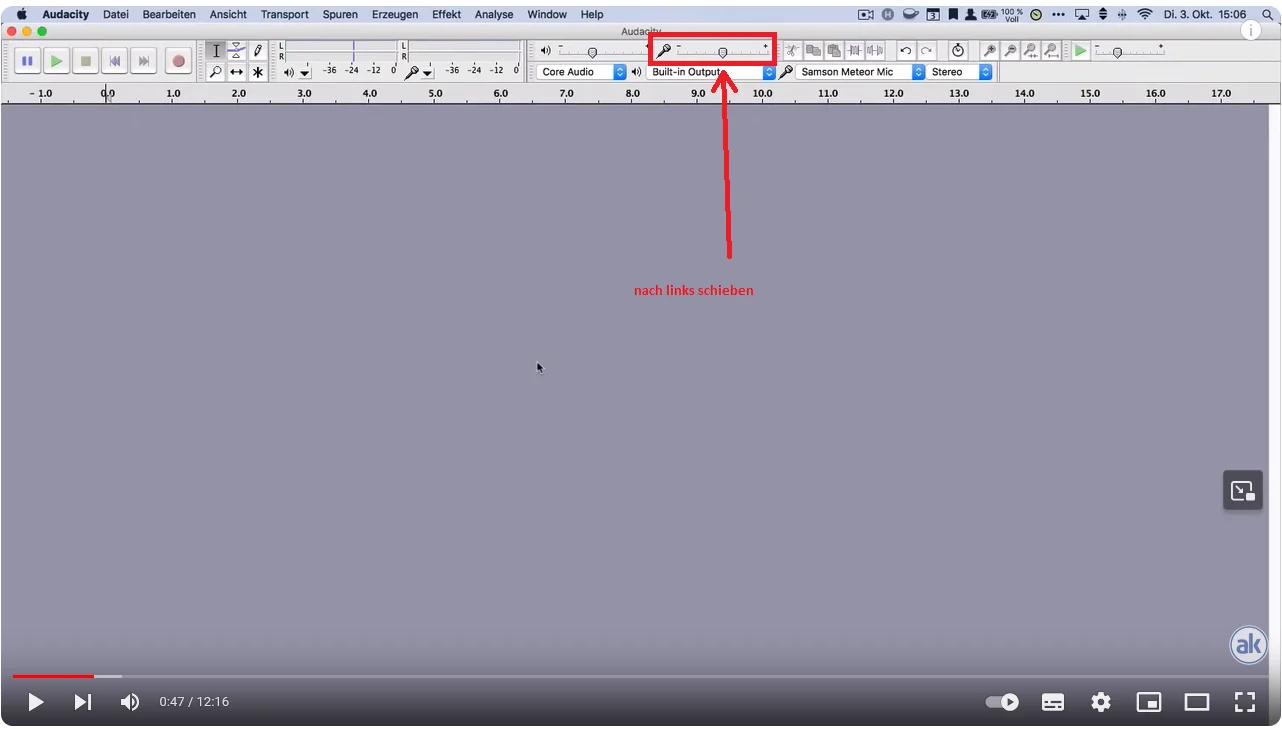The width and height of the screenshot is (1282, 729).
Task: Click the Redo arrow icon
Action: 927,50
